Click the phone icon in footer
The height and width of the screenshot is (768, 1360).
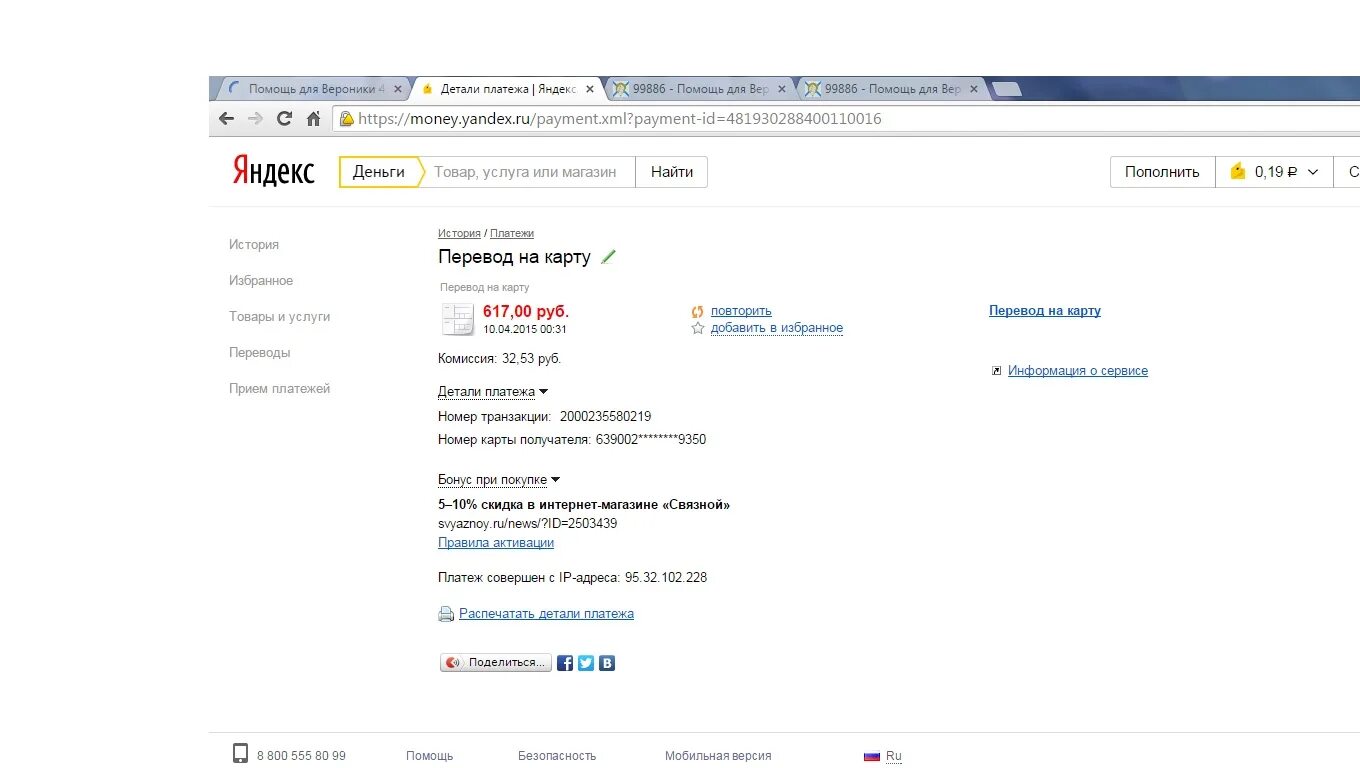tap(240, 754)
